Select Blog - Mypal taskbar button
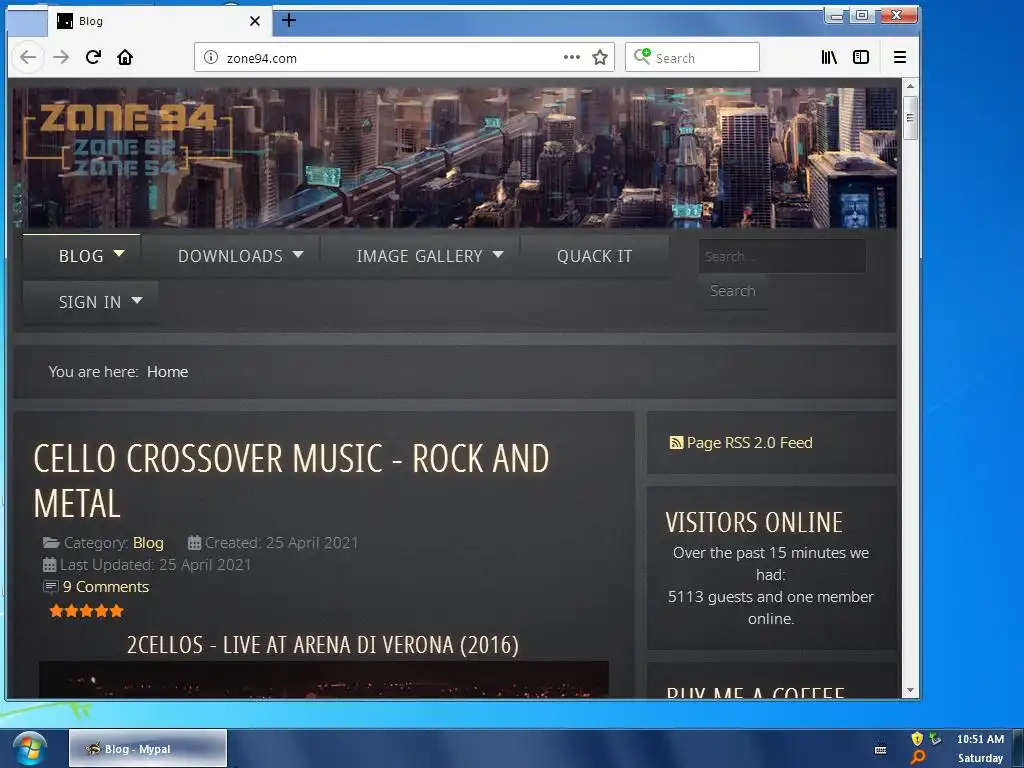This screenshot has width=1024, height=768. coord(148,748)
